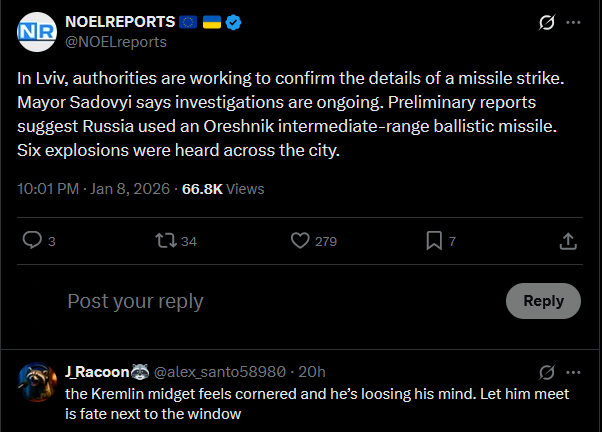This screenshot has width=602, height=432.
Task: View the 66.8K Views analytics
Action: pyautogui.click(x=223, y=187)
